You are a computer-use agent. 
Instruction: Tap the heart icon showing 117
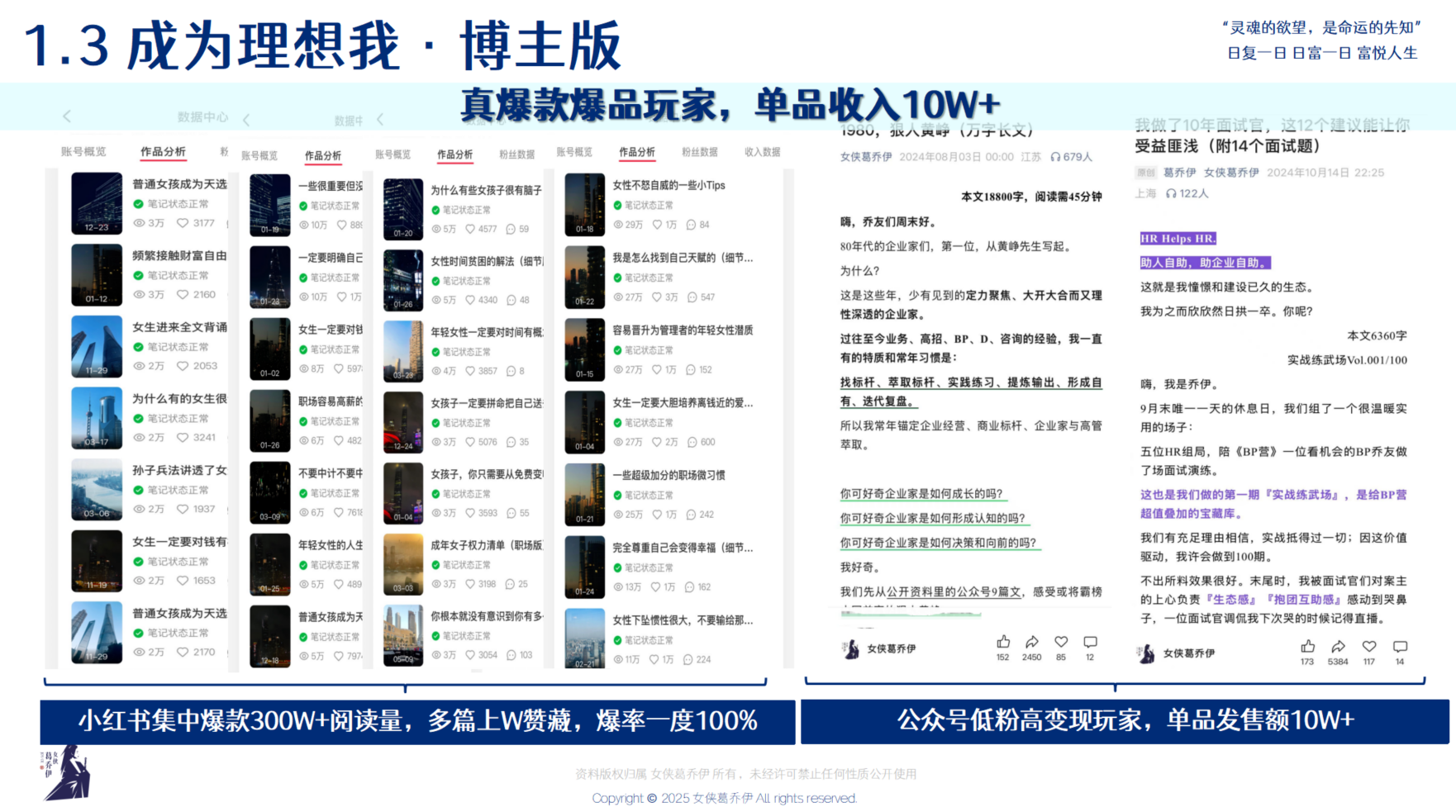1369,646
